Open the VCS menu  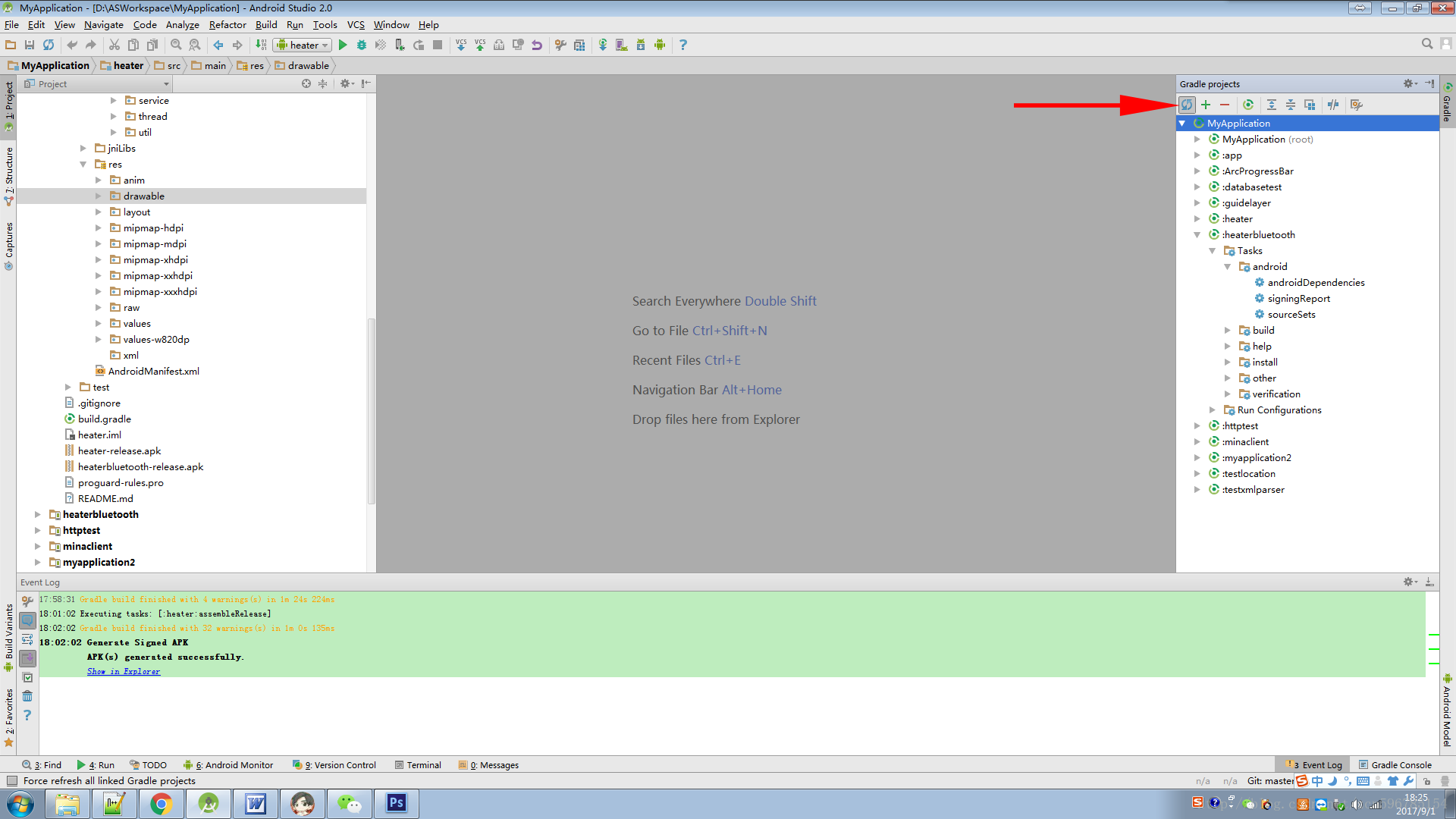[356, 24]
